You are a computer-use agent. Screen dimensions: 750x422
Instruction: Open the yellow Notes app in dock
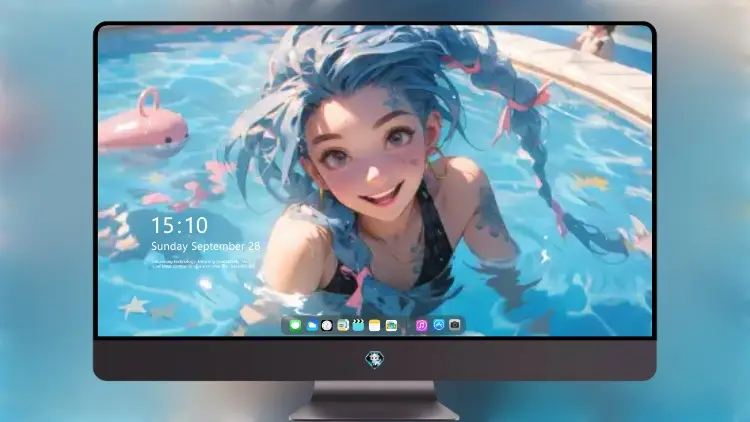(x=375, y=325)
